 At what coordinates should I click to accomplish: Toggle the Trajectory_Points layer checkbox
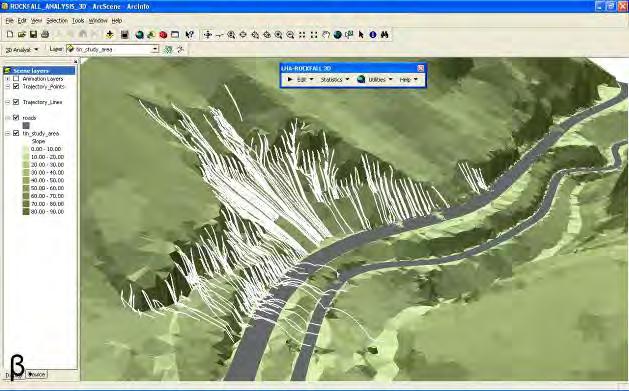[16, 86]
